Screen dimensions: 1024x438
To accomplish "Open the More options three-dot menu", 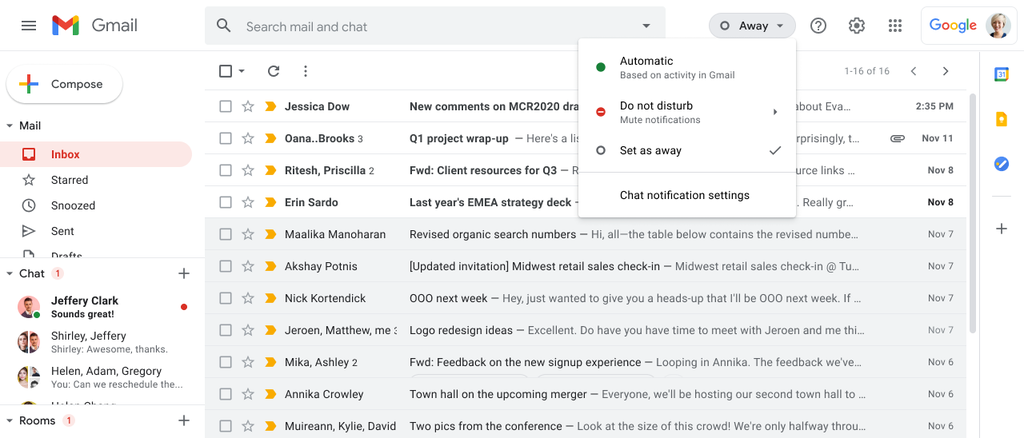I will click(305, 71).
